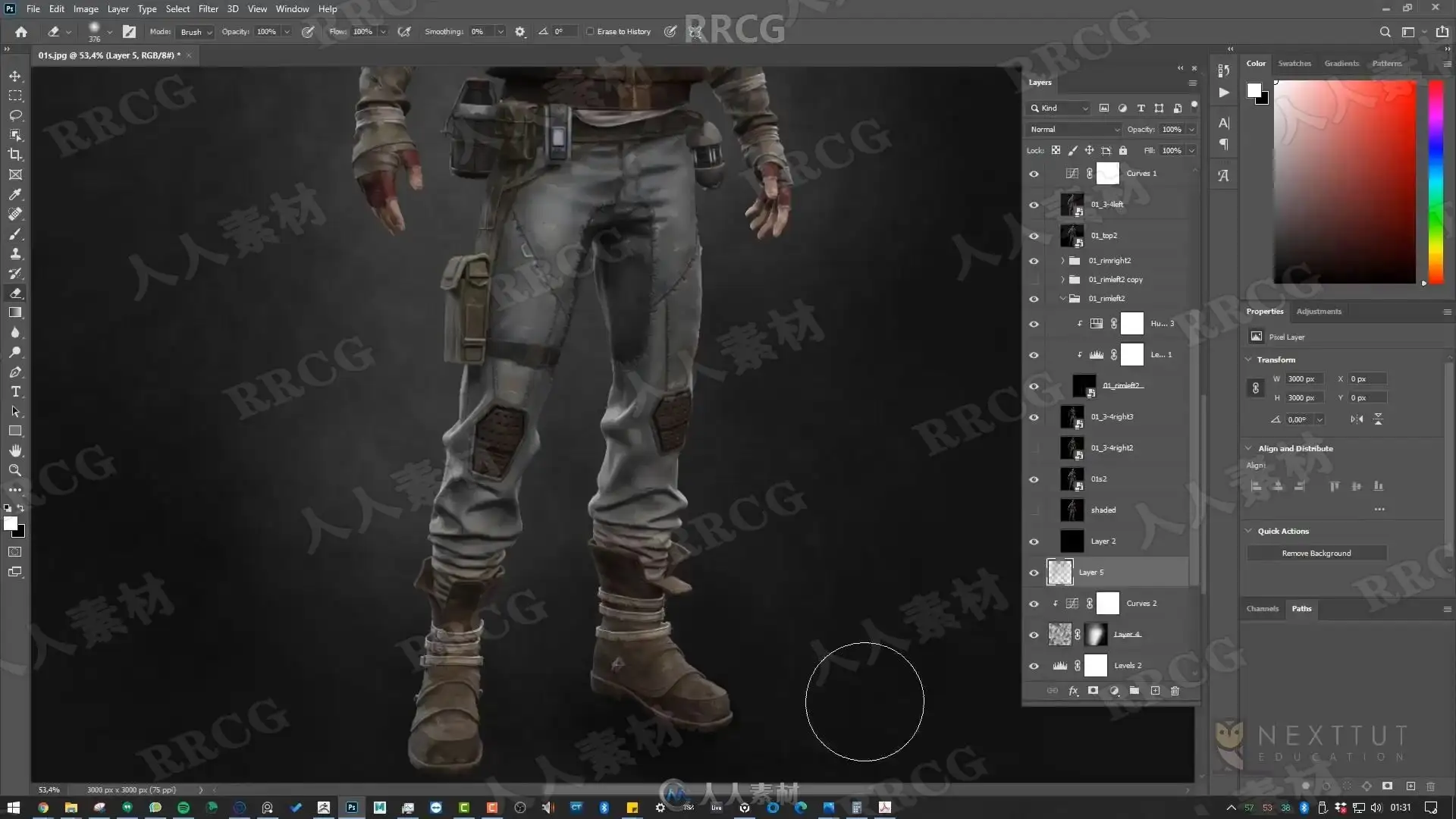Select the Hand tool
Viewport: 1456px width, 819px height.
tap(15, 450)
